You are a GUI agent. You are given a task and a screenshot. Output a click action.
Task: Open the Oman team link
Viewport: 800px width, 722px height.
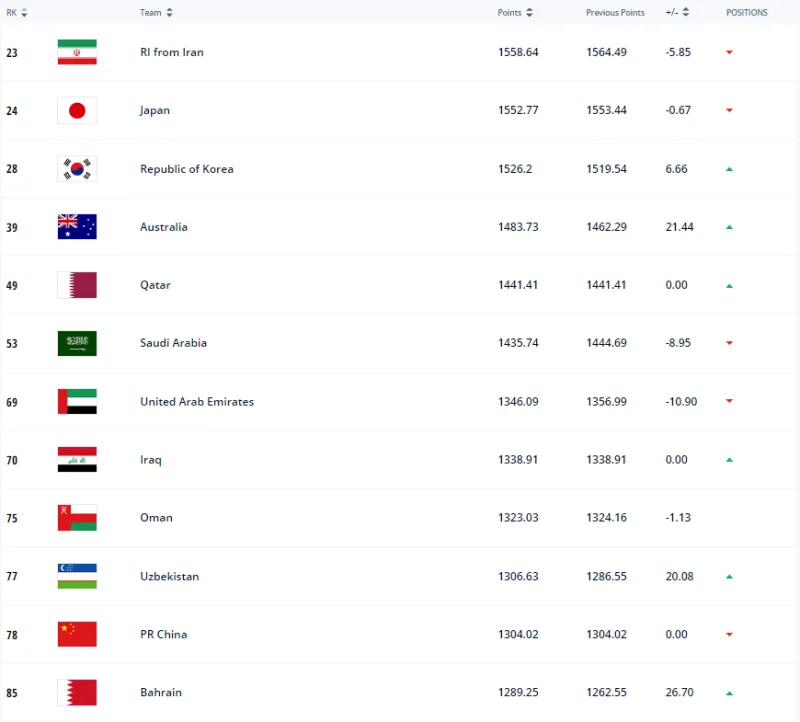[x=156, y=518]
